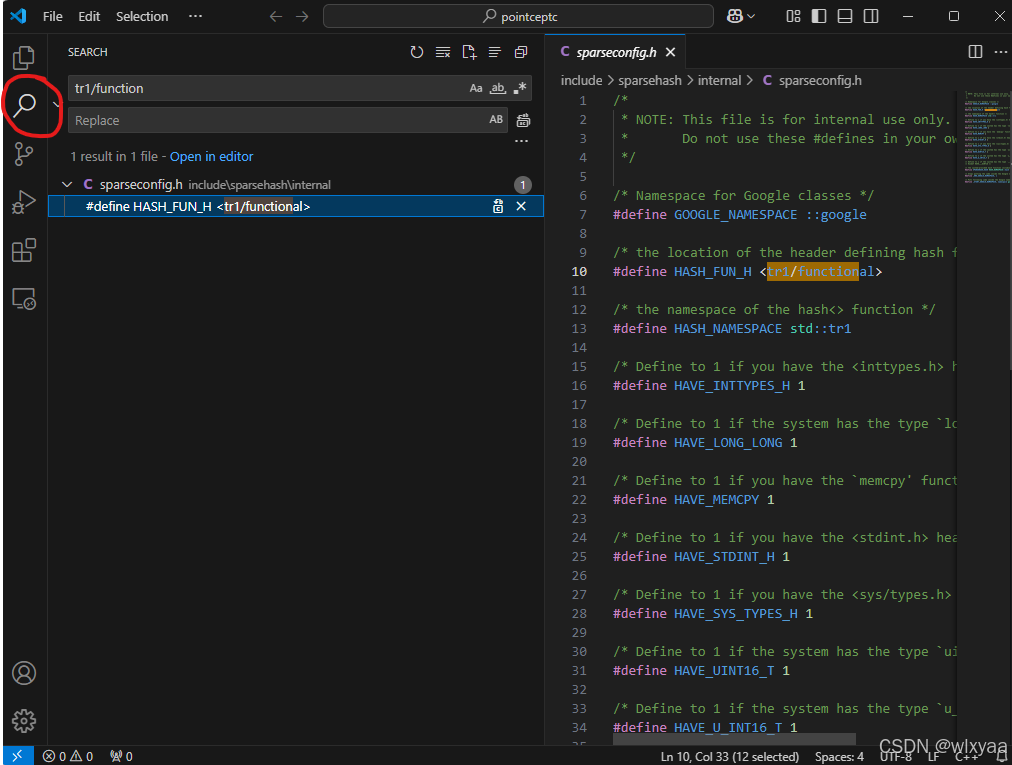
Task: Open the File menu
Action: click(x=52, y=16)
